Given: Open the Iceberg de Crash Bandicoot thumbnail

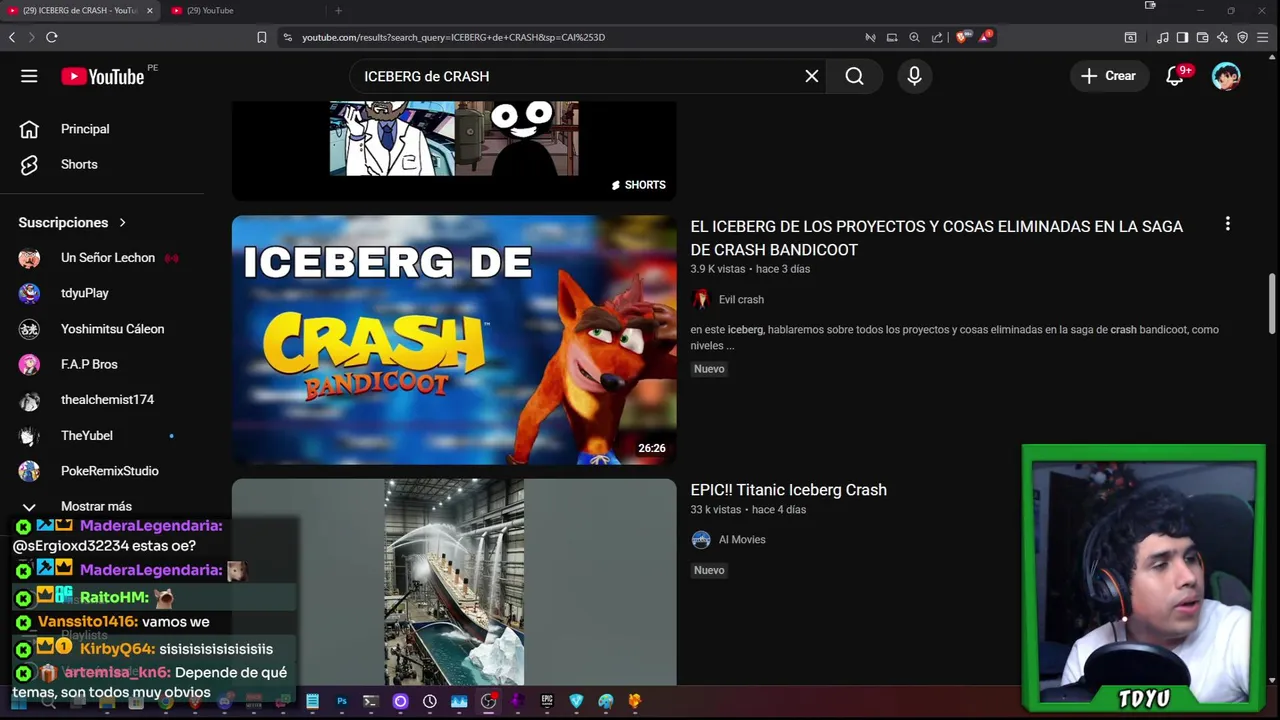Looking at the screenshot, I should click(454, 340).
